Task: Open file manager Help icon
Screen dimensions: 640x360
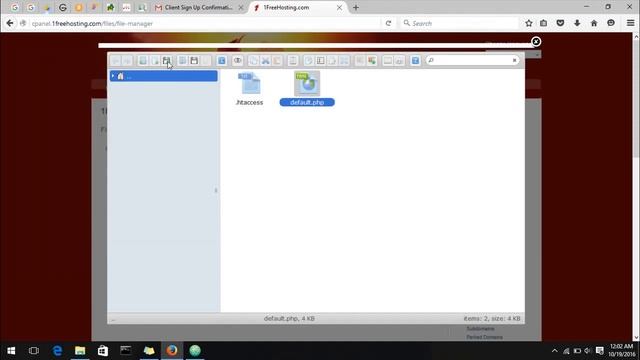Action: coord(415,61)
